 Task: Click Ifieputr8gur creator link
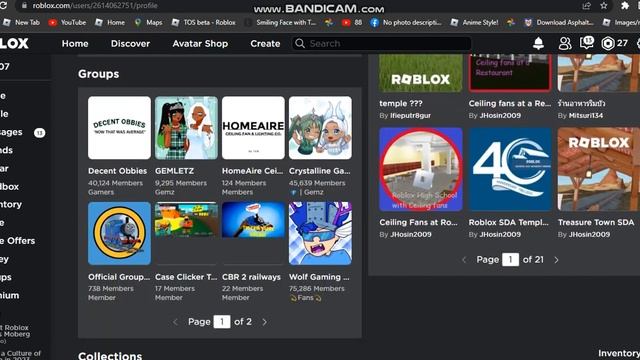coord(410,116)
